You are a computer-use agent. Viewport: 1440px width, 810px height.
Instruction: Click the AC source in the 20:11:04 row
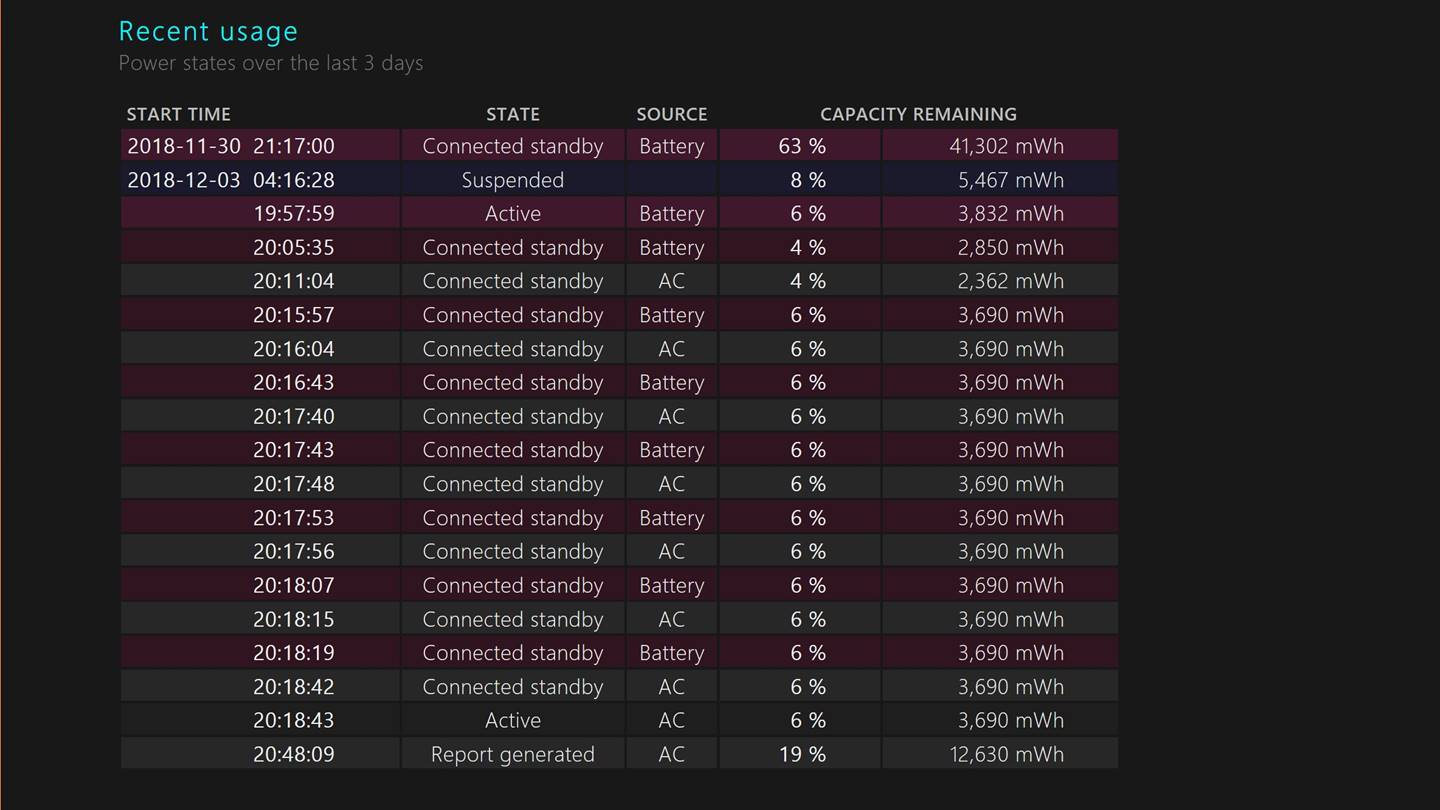tap(671, 281)
